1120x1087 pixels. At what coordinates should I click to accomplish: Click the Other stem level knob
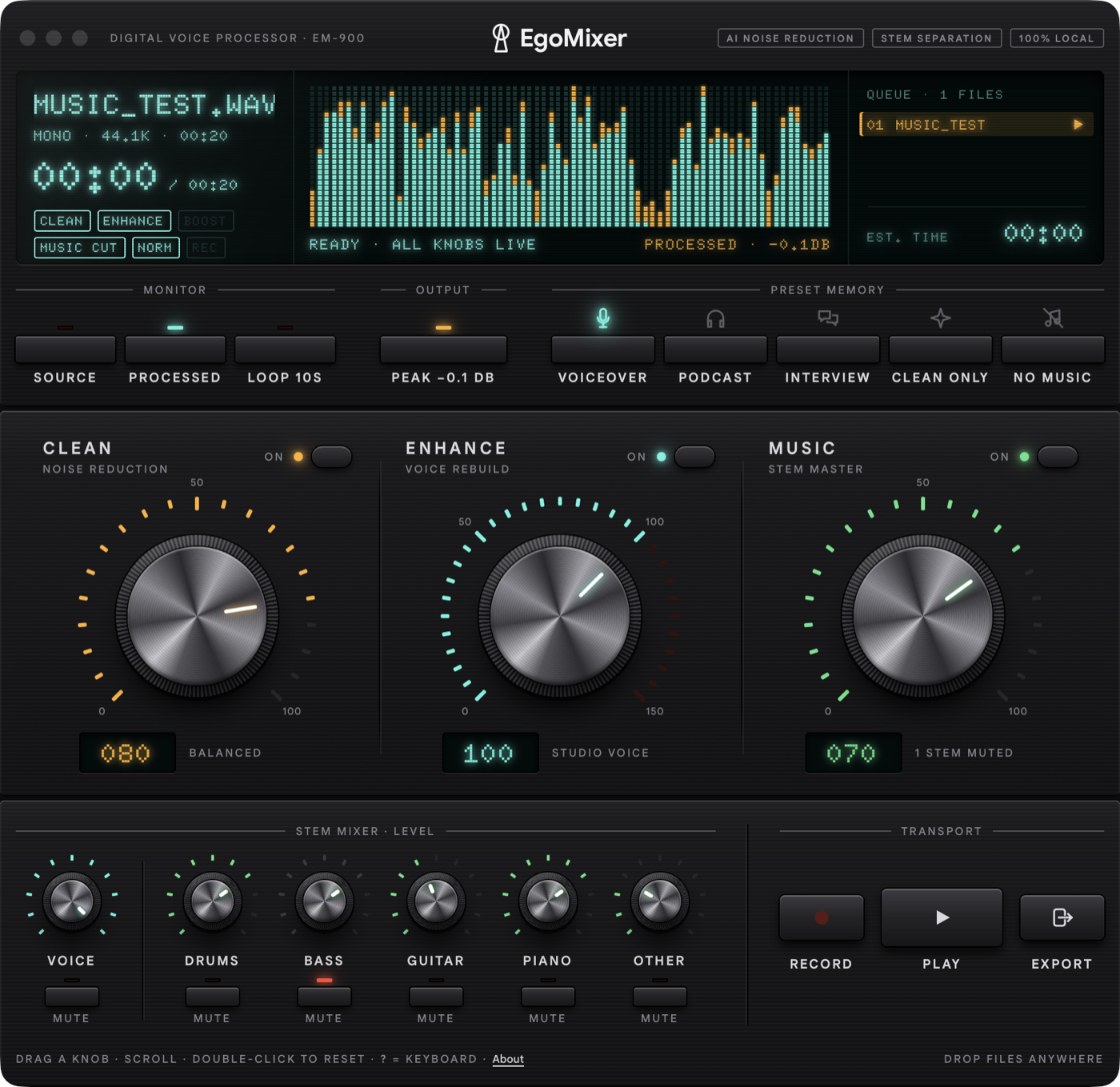[660, 901]
